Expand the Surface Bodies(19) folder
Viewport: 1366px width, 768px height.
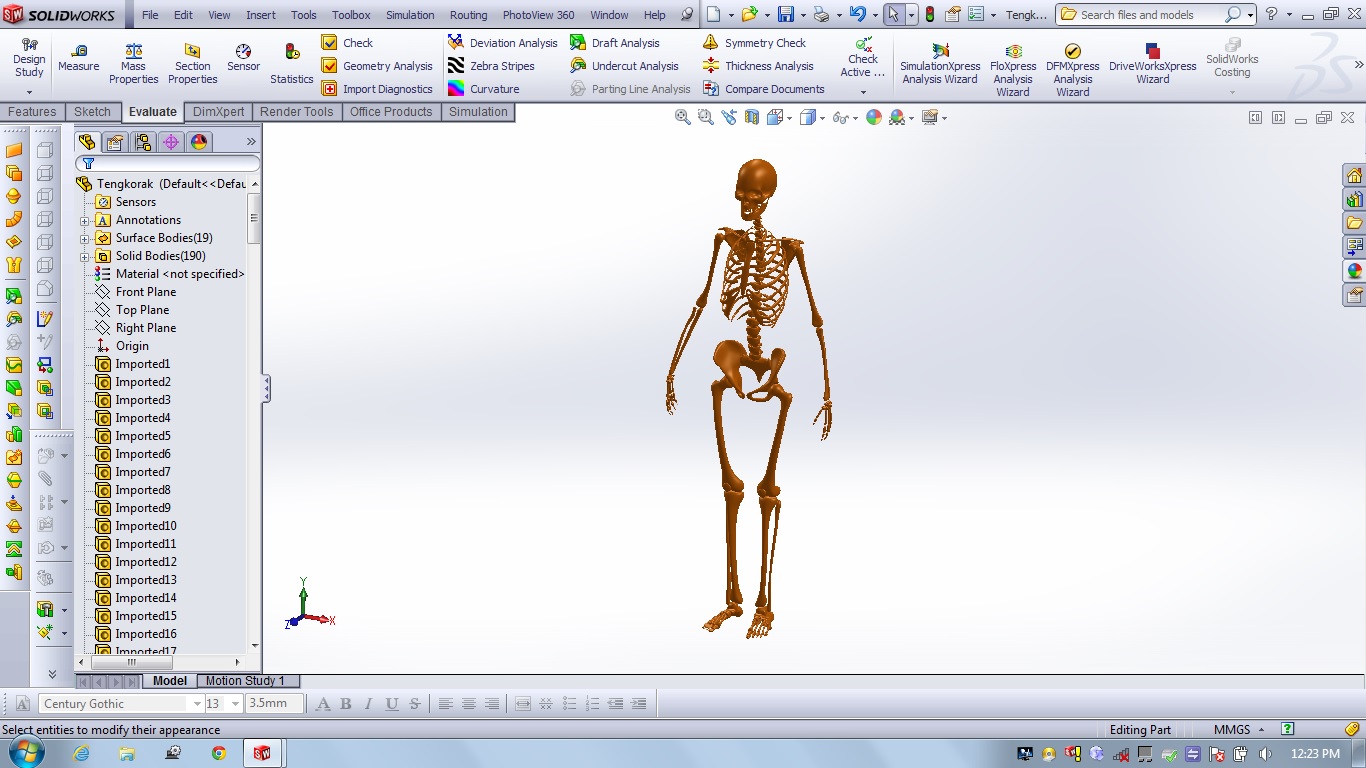[85, 238]
